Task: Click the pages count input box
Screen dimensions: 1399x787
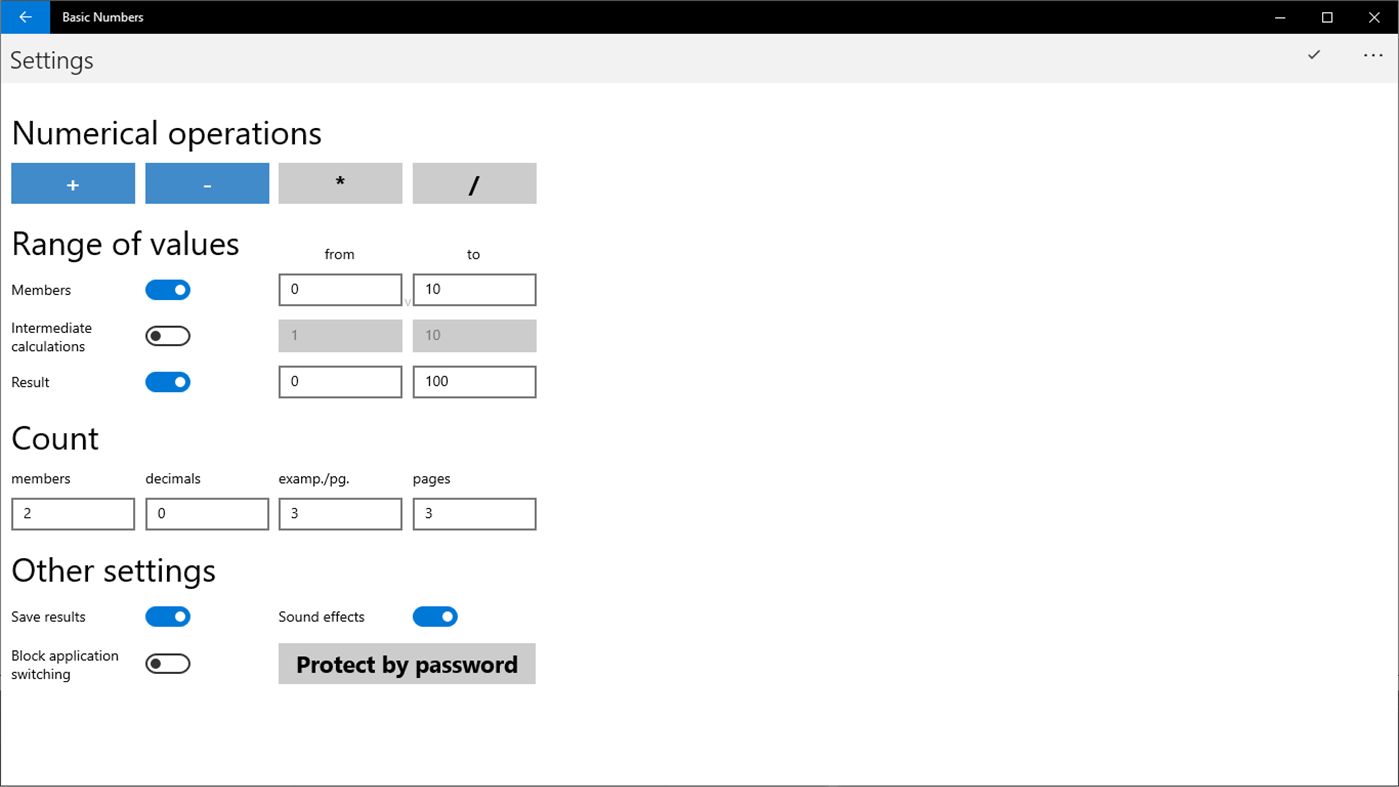Action: [x=474, y=514]
